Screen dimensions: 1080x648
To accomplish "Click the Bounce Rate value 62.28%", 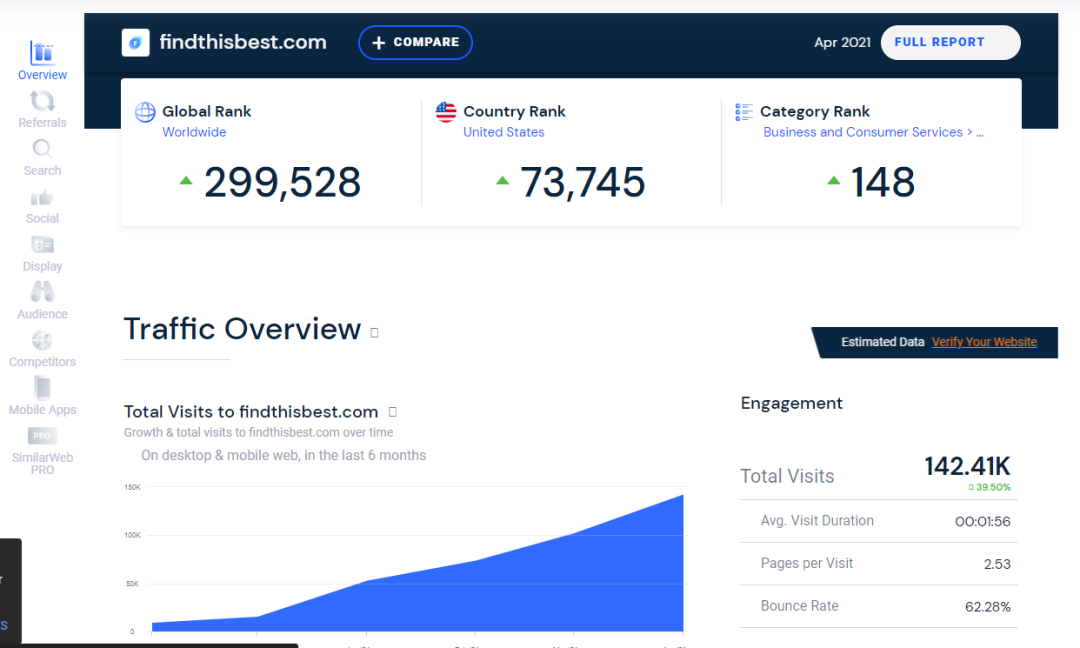I will coord(988,607).
